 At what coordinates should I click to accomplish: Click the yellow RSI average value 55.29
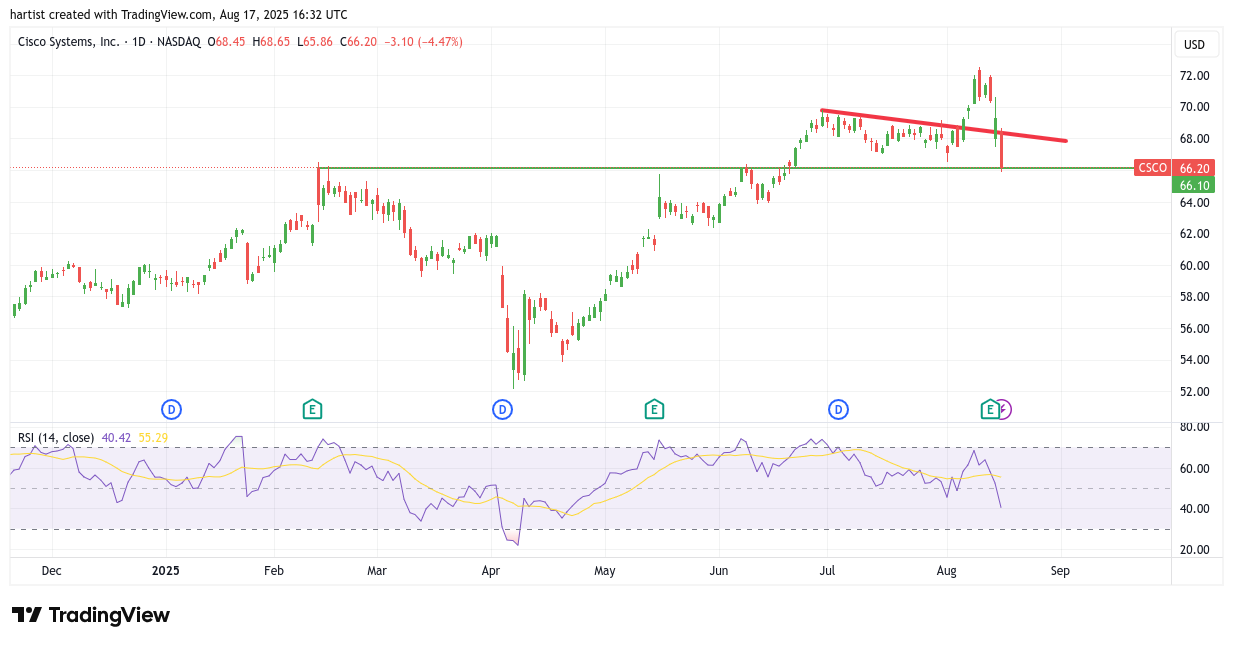tap(153, 438)
